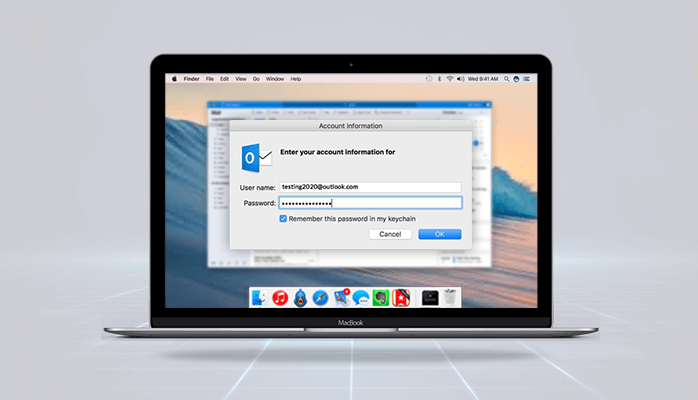Screen dimensions: 698x400
Task: Open red star Wunderlist icon in Dock
Action: click(401, 298)
